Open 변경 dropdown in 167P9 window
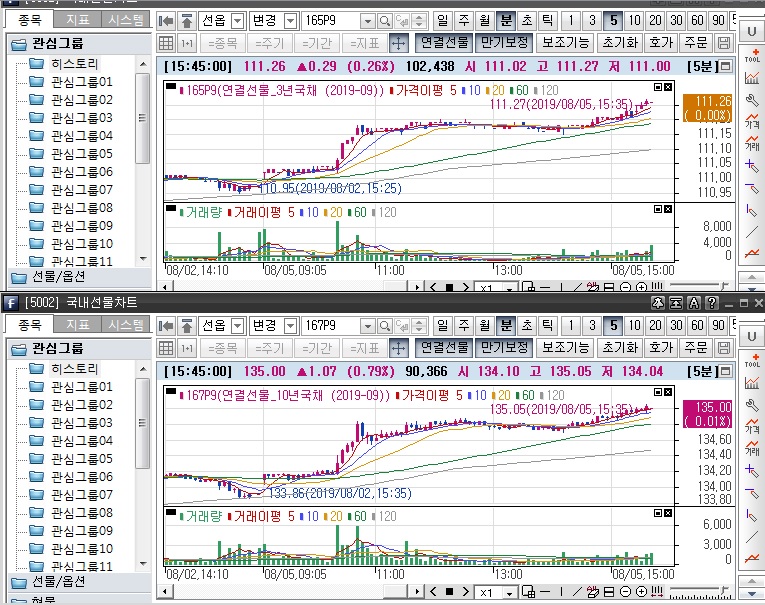 point(290,326)
